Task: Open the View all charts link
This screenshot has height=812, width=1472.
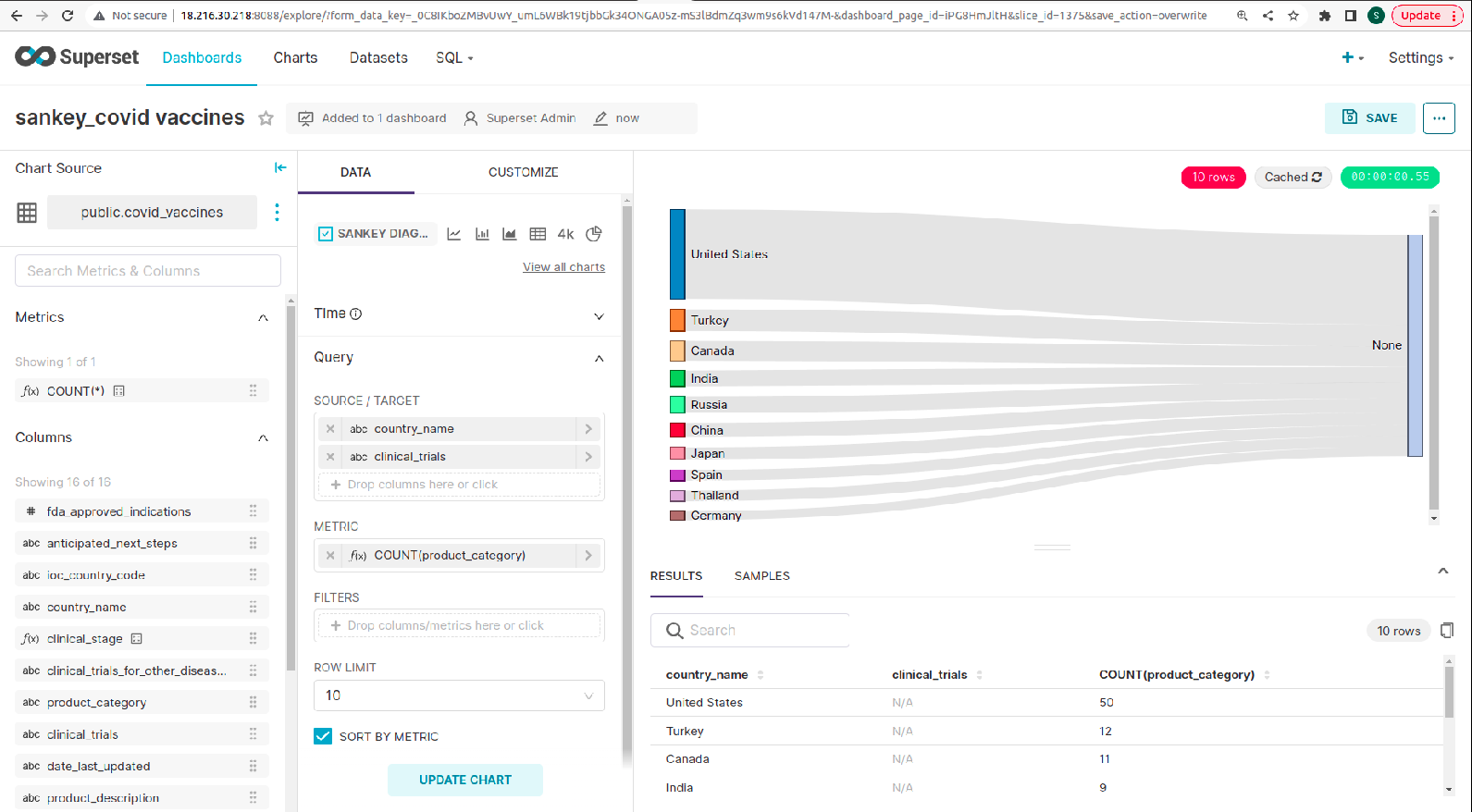Action: pos(563,267)
